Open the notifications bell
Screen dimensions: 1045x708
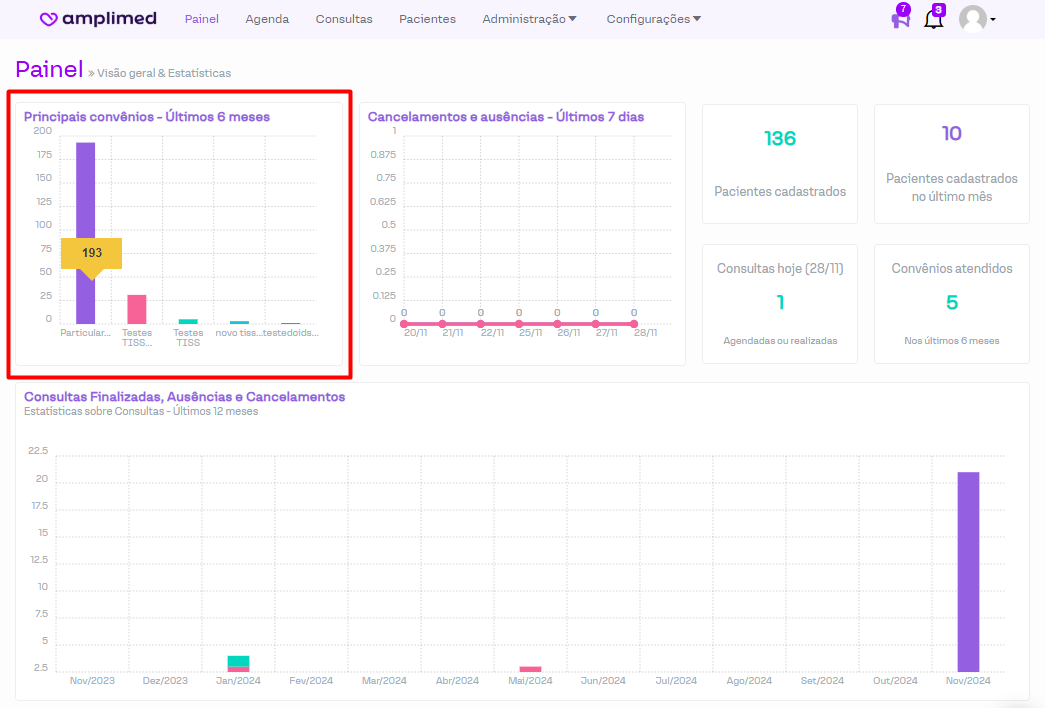click(933, 19)
